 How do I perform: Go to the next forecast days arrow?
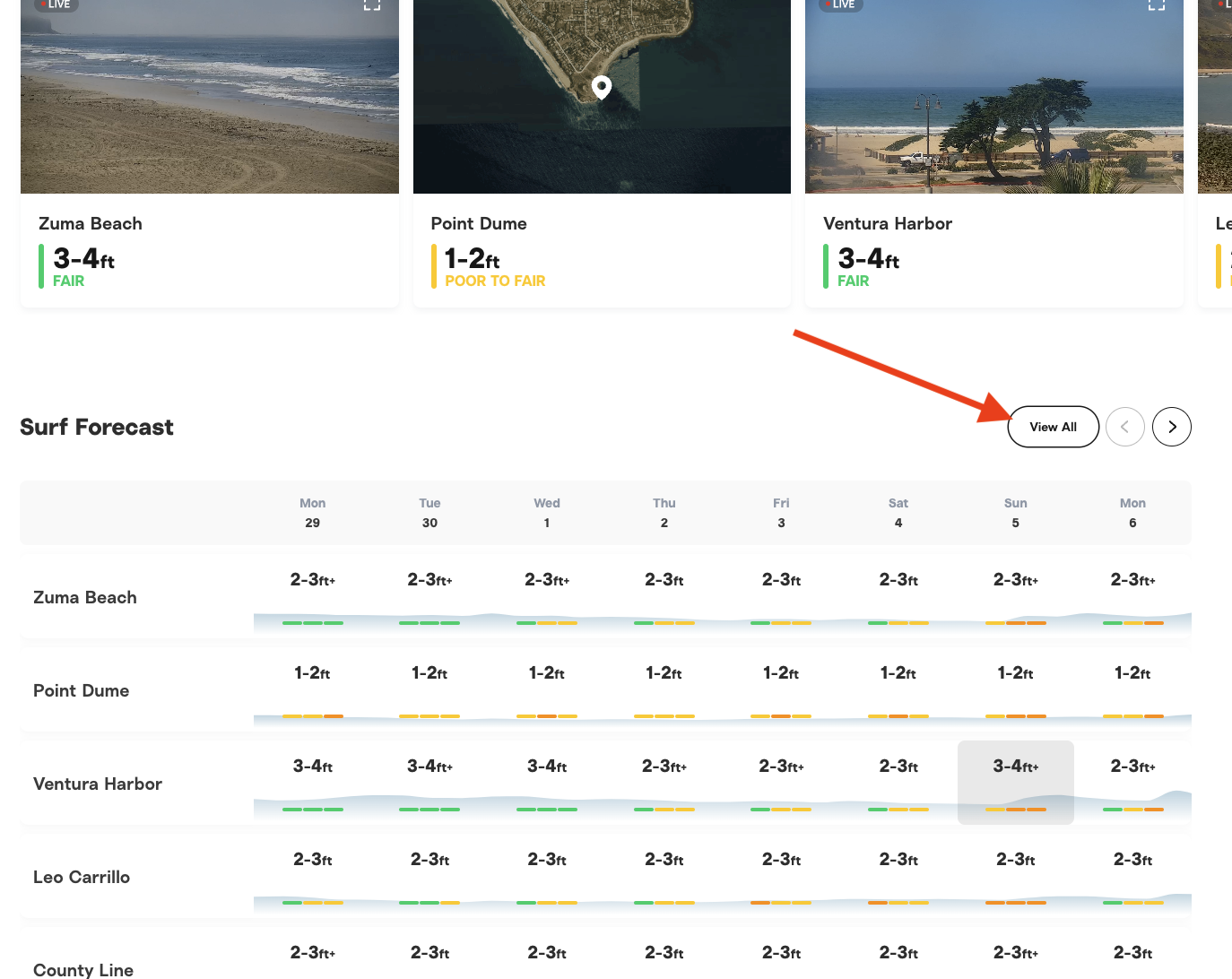pyautogui.click(x=1171, y=427)
